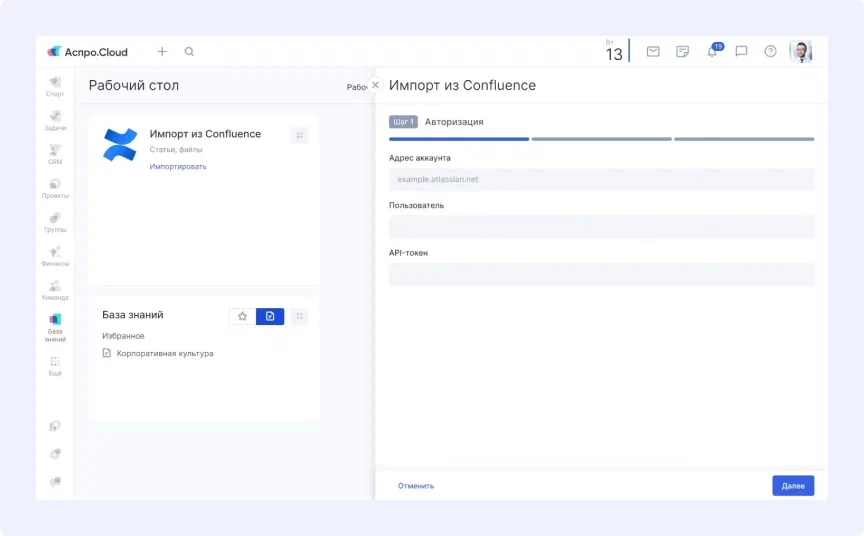The height and width of the screenshot is (536, 864).
Task: Switch to the document view in База знаний
Action: (270, 316)
